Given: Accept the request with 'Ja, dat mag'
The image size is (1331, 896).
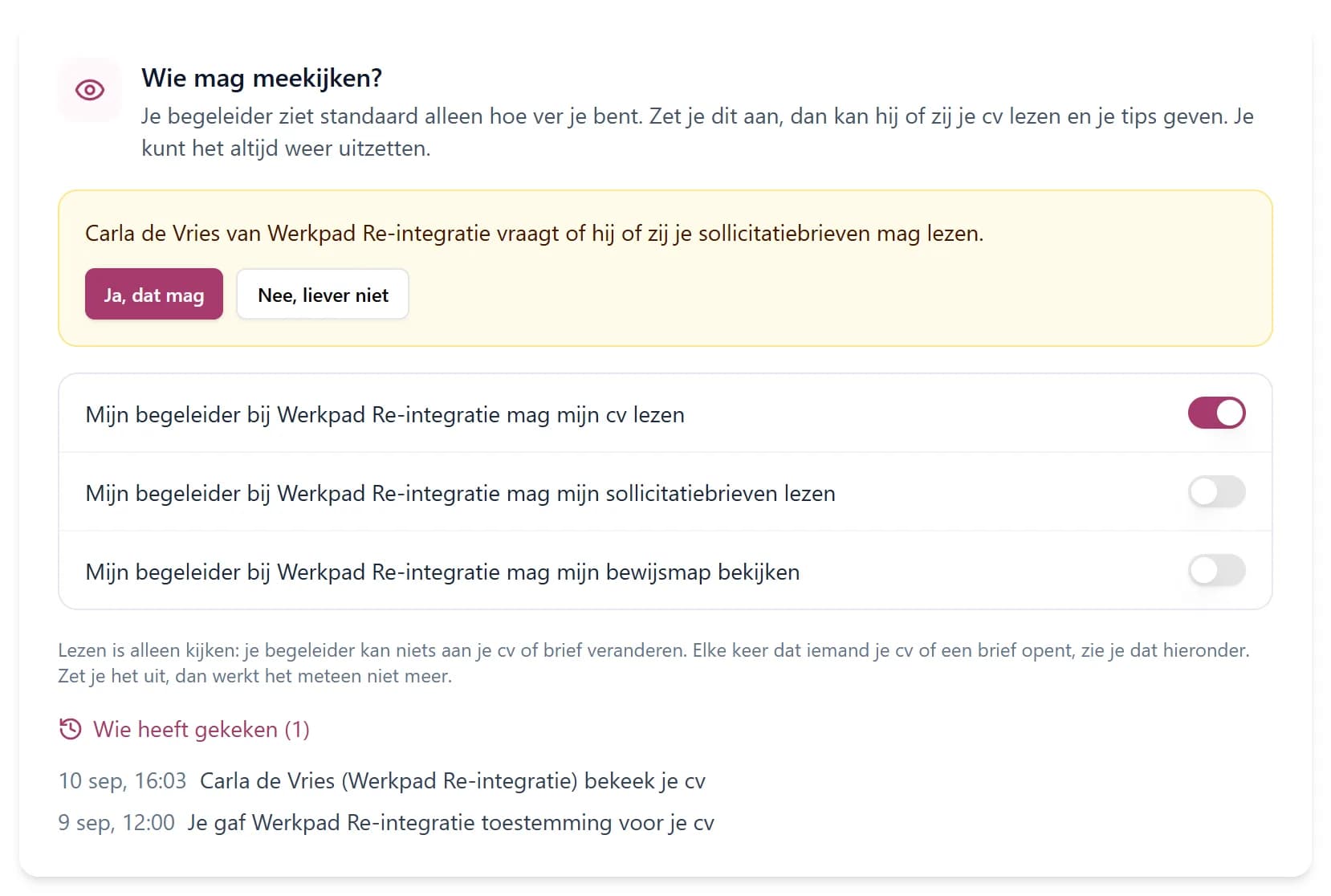Looking at the screenshot, I should [x=154, y=294].
